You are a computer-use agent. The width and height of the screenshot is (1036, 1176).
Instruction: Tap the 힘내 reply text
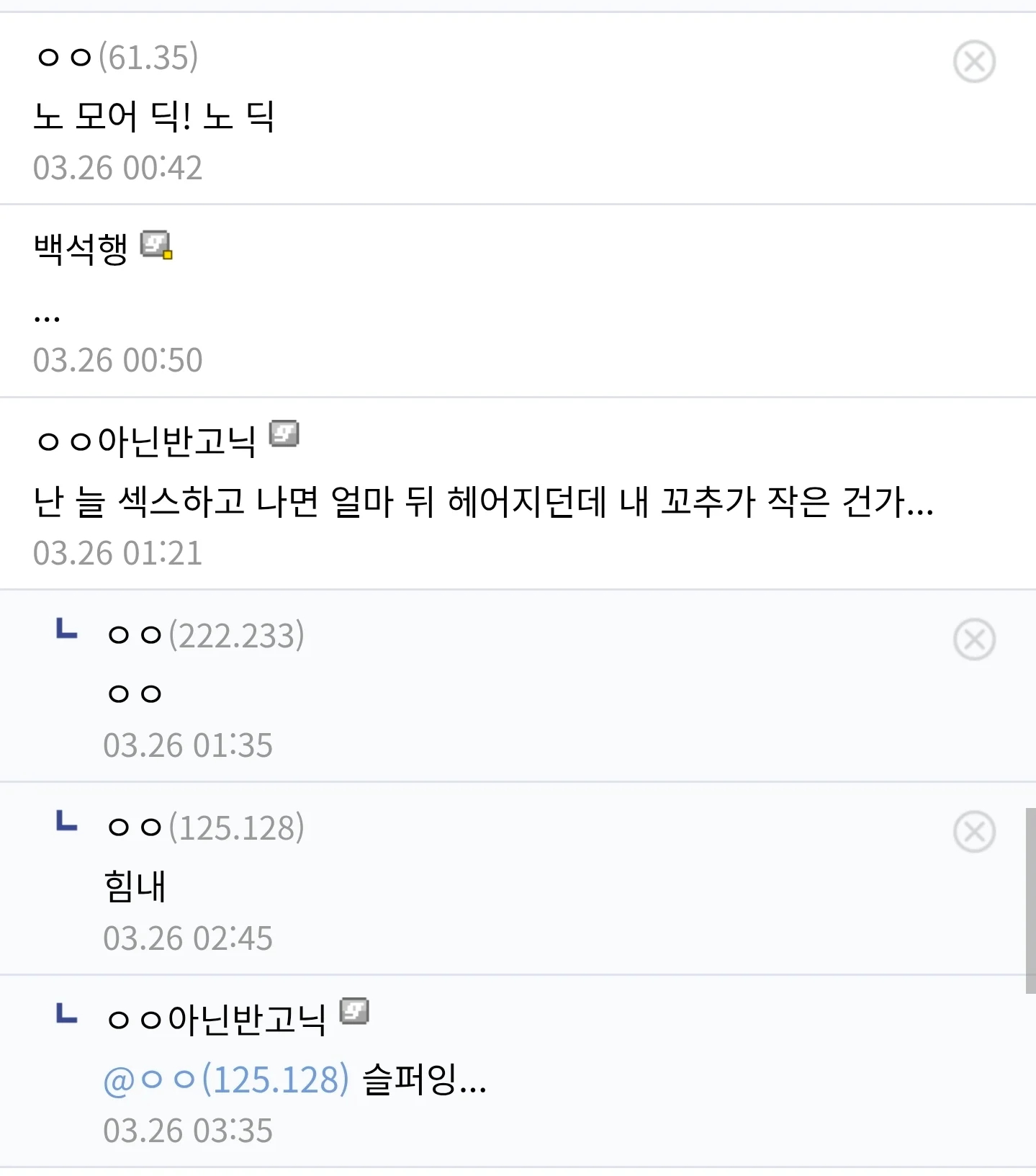pyautogui.click(x=135, y=887)
